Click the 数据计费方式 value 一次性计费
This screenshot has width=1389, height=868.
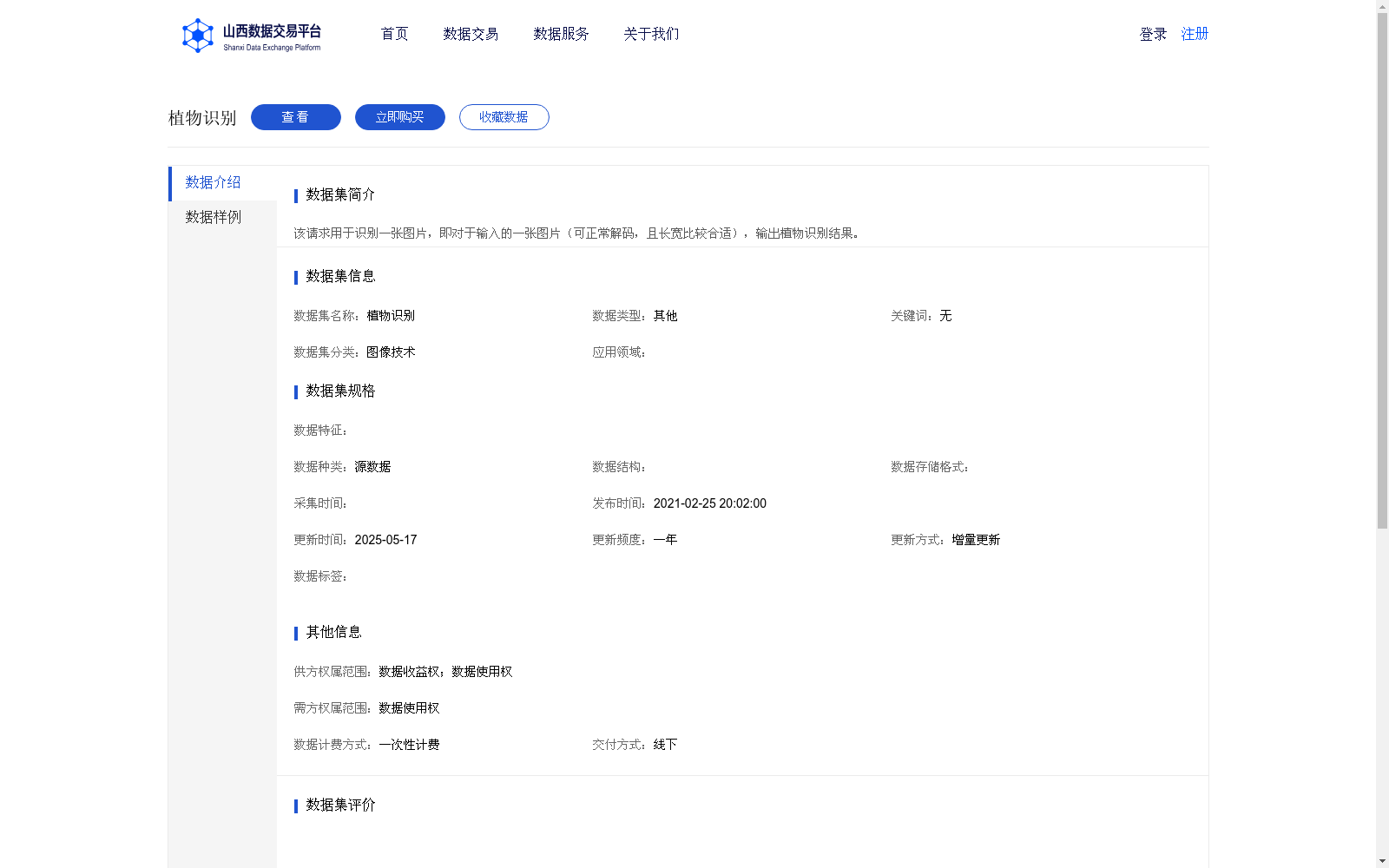[409, 745]
